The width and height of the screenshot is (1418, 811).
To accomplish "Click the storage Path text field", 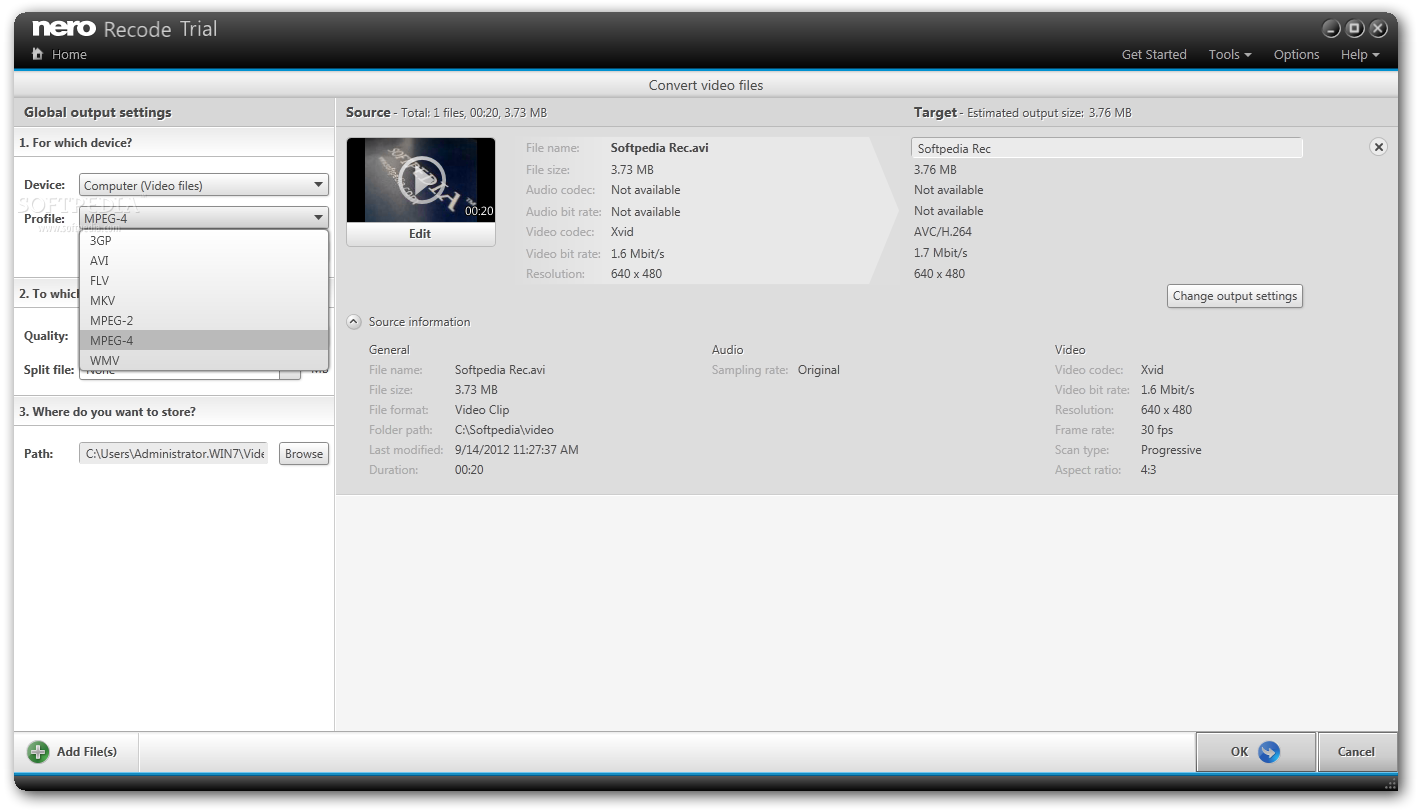I will point(174,454).
